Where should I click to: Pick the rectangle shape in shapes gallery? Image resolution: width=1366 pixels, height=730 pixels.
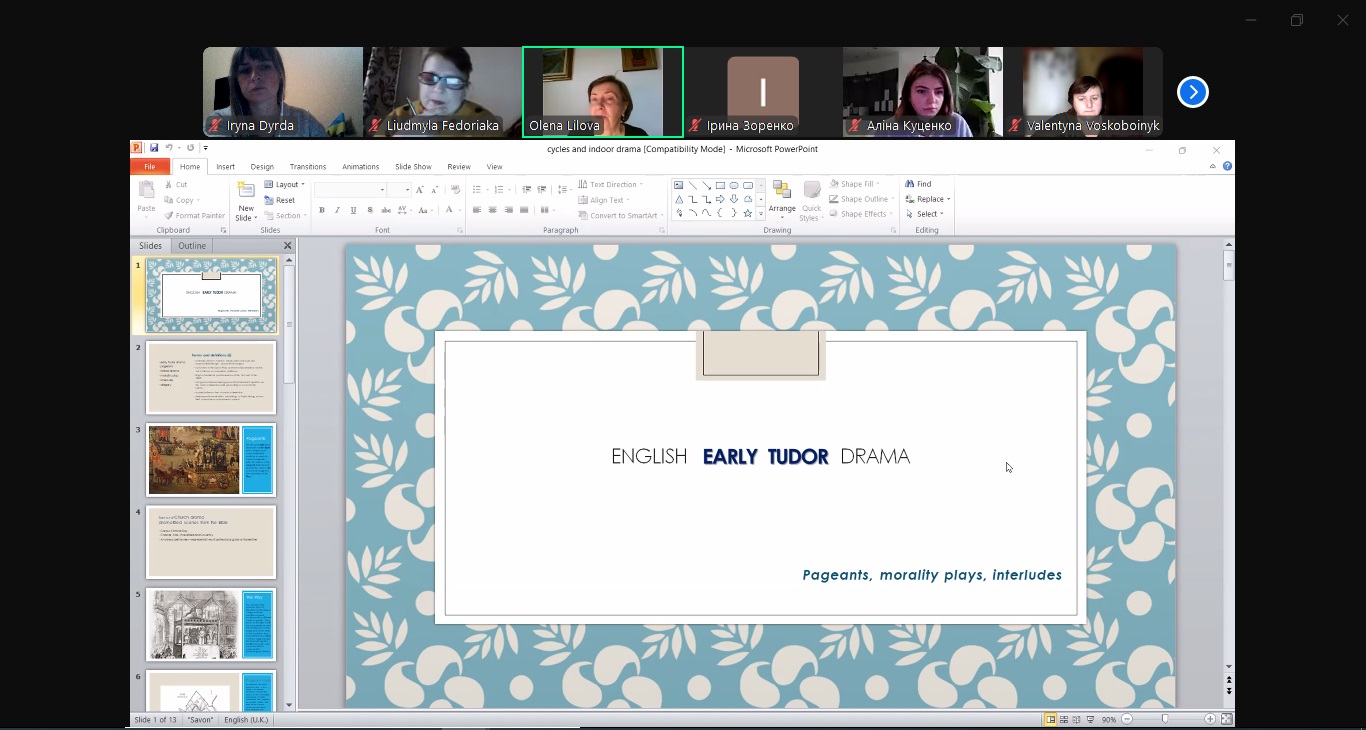pos(720,185)
